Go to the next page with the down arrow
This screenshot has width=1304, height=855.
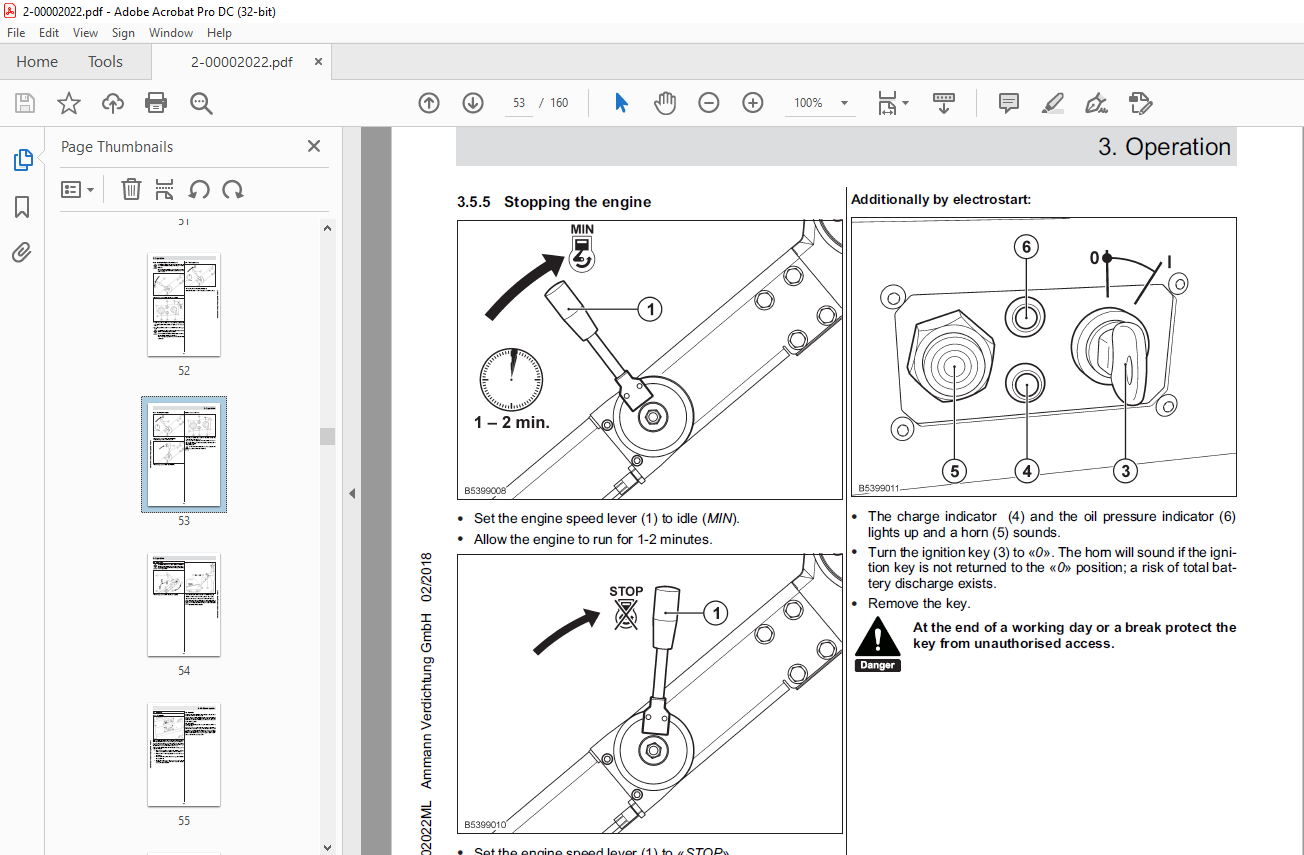click(473, 103)
